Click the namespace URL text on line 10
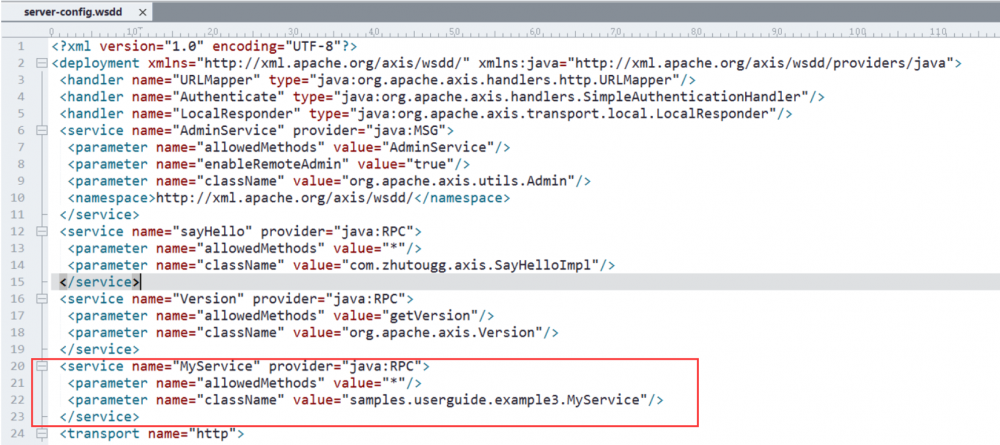This screenshot has height=445, width=1000. 285,198
